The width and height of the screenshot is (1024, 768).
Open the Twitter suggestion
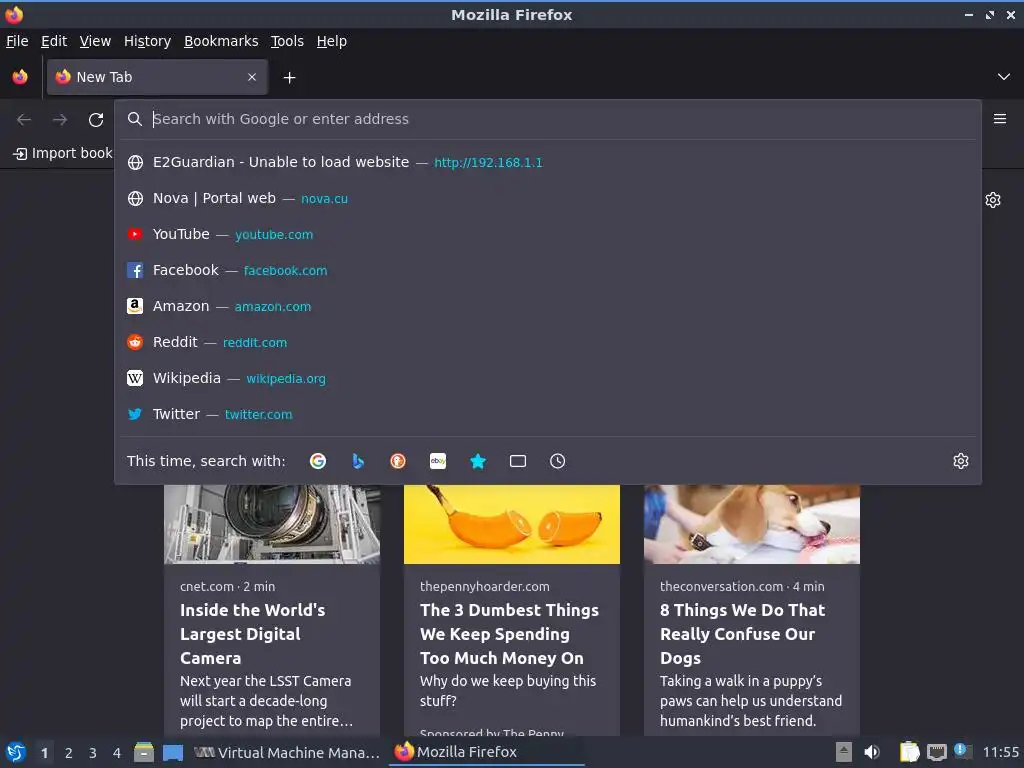point(547,413)
